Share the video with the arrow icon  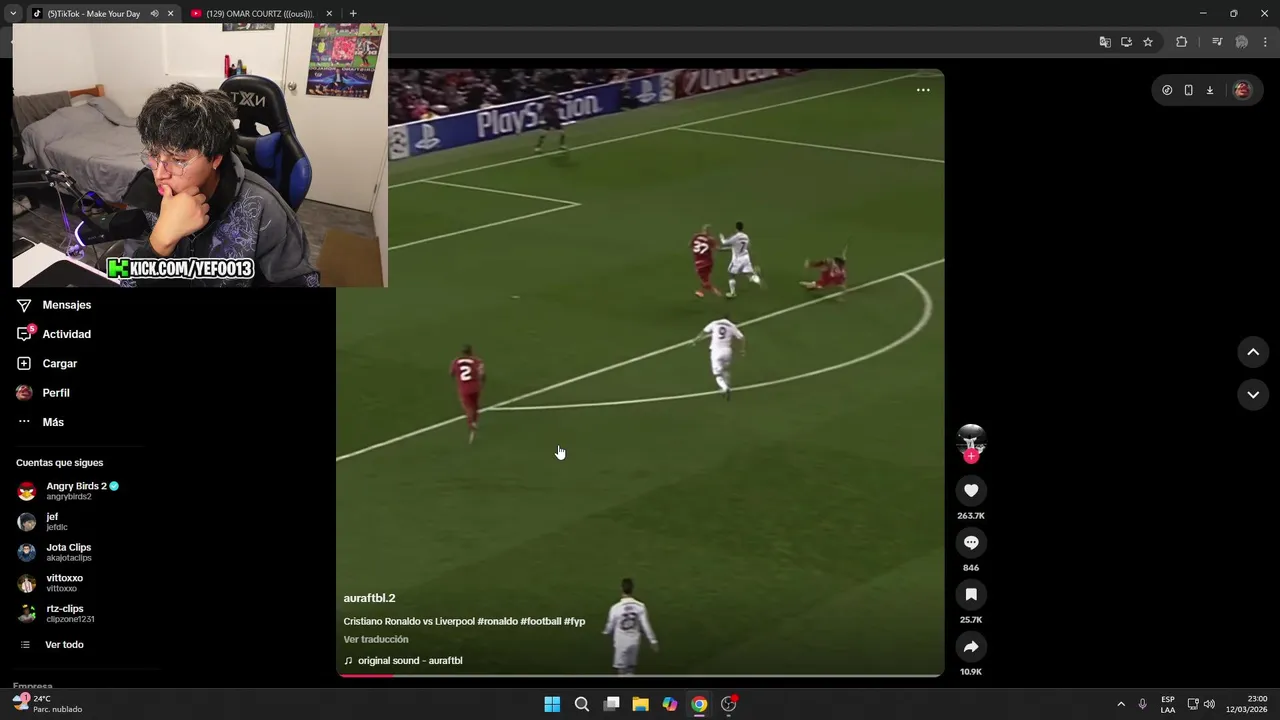(971, 646)
